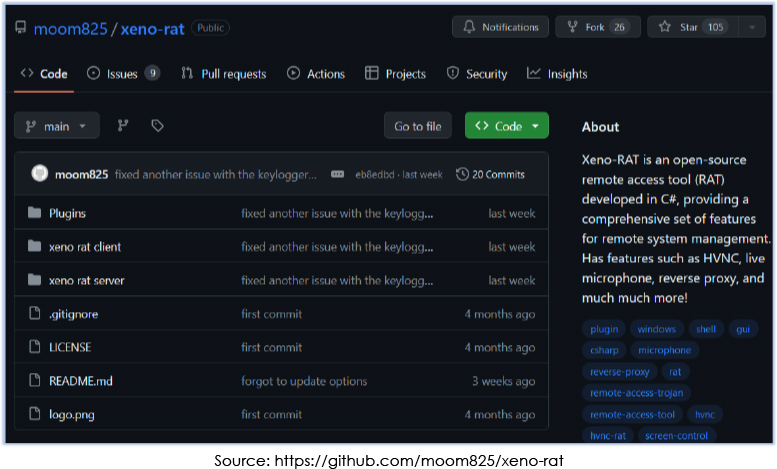Expand commit message ellipsis button
Viewport: 777px width, 469px height.
337,174
